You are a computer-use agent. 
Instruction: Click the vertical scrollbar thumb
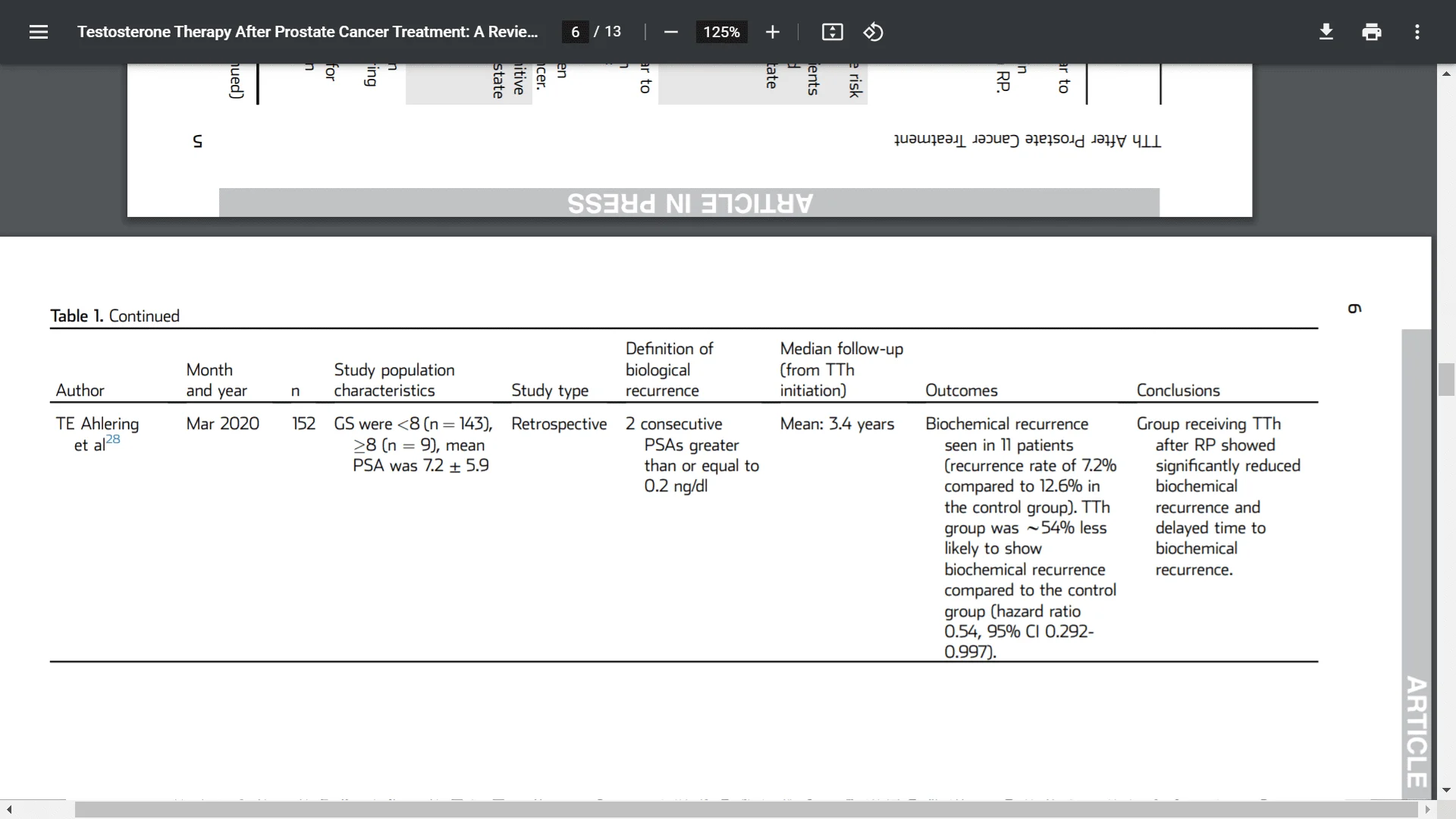[1445, 379]
